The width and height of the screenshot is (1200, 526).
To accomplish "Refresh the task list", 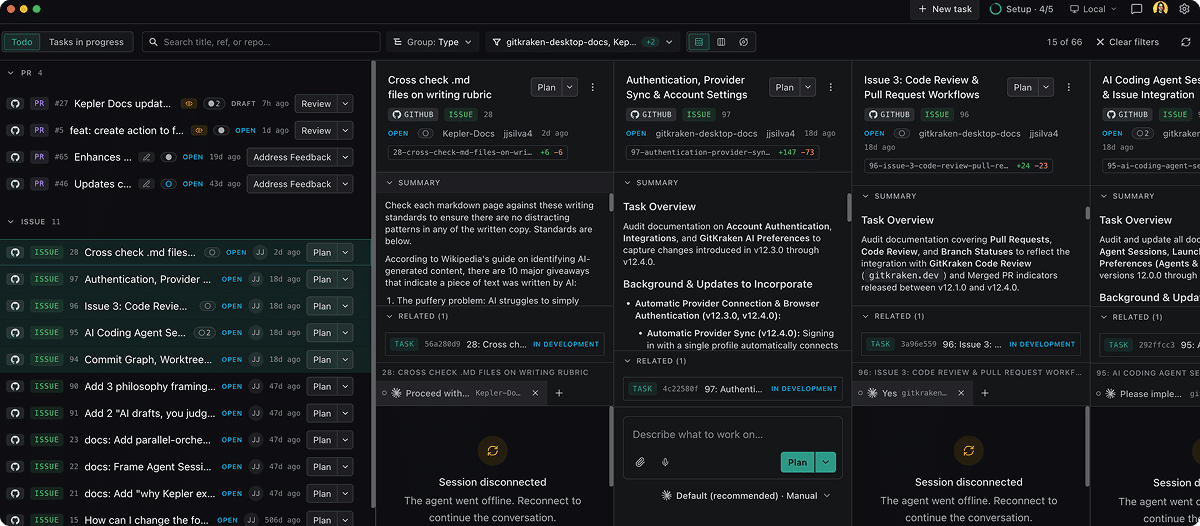I will click(x=1186, y=42).
